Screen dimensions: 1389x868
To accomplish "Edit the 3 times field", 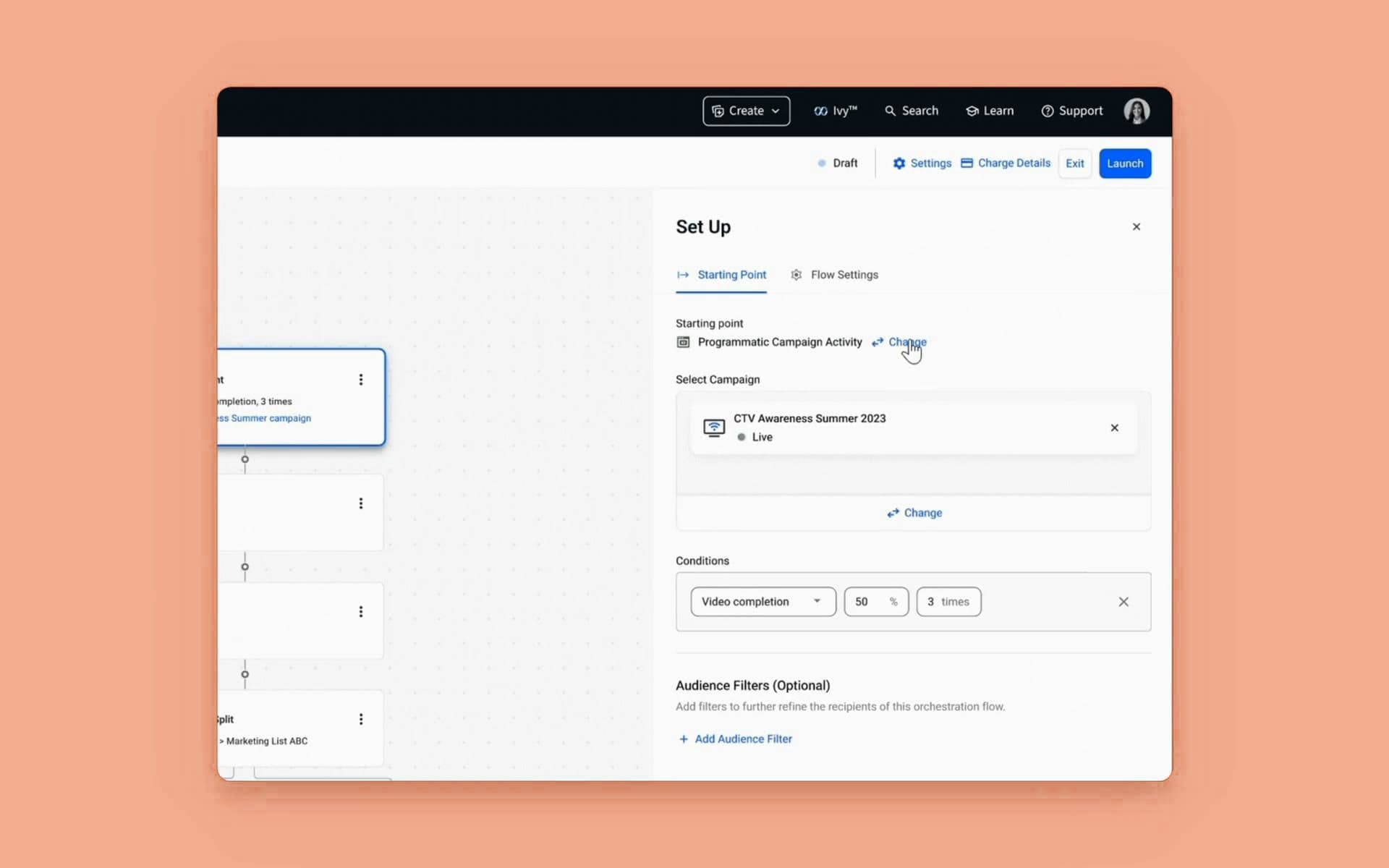I will coord(948,602).
